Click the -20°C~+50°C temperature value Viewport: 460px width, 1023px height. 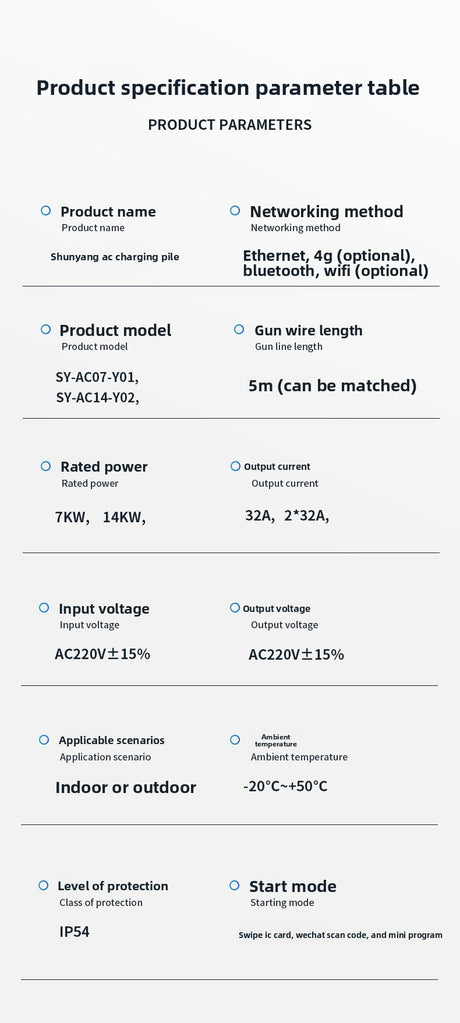285,786
